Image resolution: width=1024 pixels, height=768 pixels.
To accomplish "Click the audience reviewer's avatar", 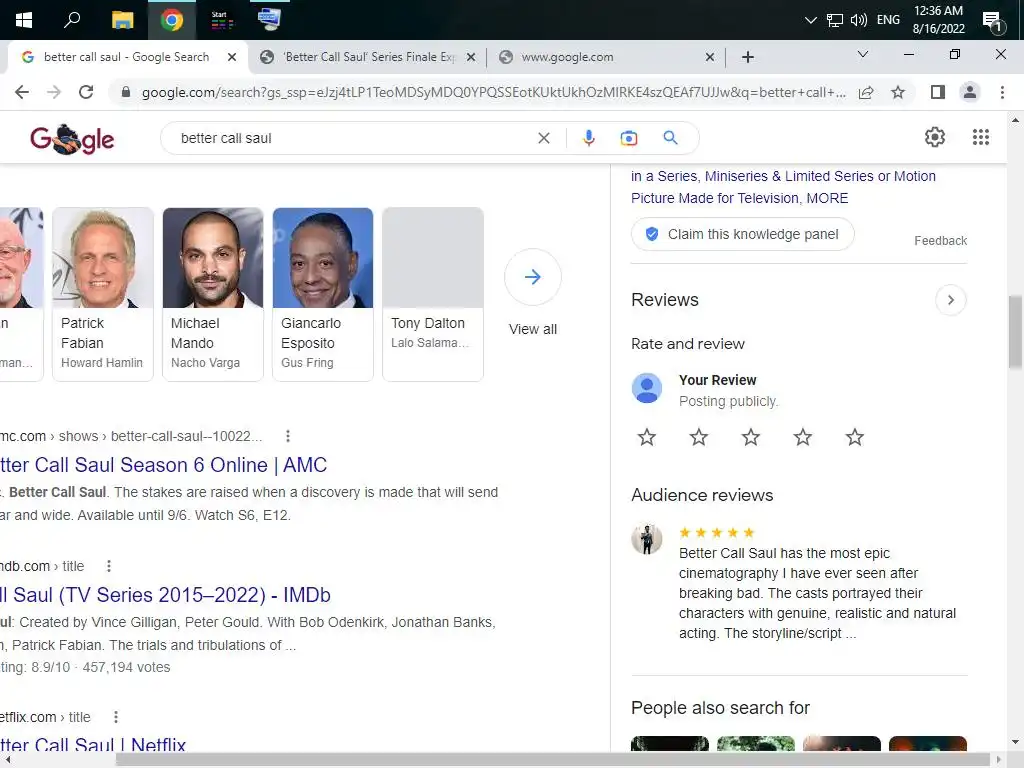I will (647, 539).
